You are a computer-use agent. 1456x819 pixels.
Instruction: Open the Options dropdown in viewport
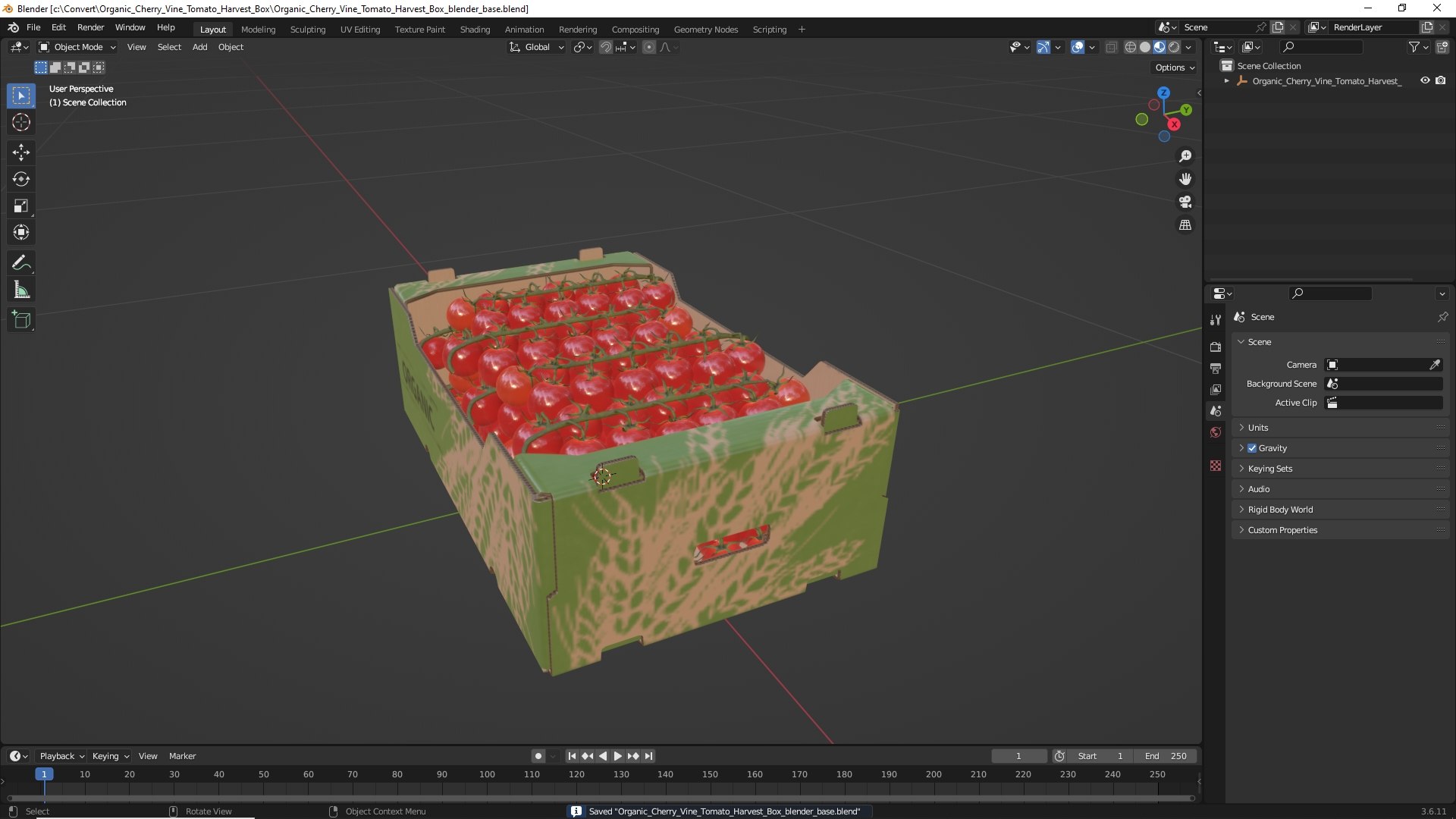pos(1175,67)
